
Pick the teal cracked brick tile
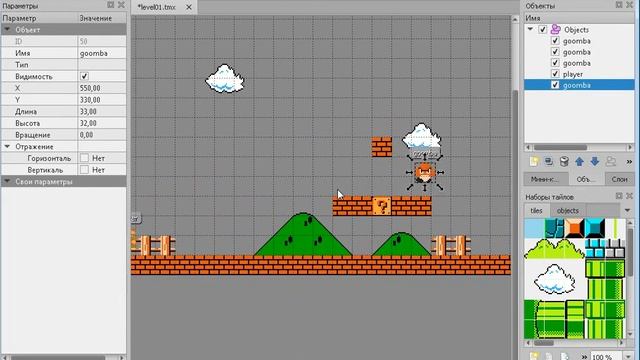[x=554, y=228]
